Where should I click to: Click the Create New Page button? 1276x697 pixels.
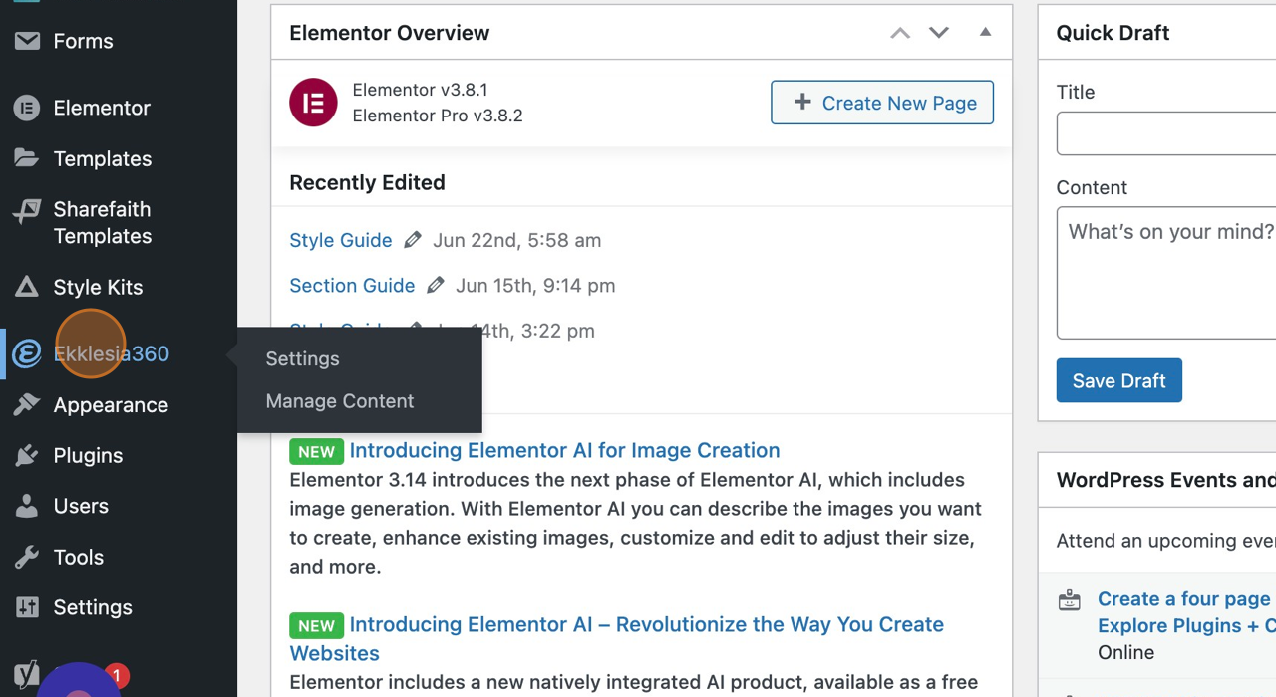[x=882, y=102]
